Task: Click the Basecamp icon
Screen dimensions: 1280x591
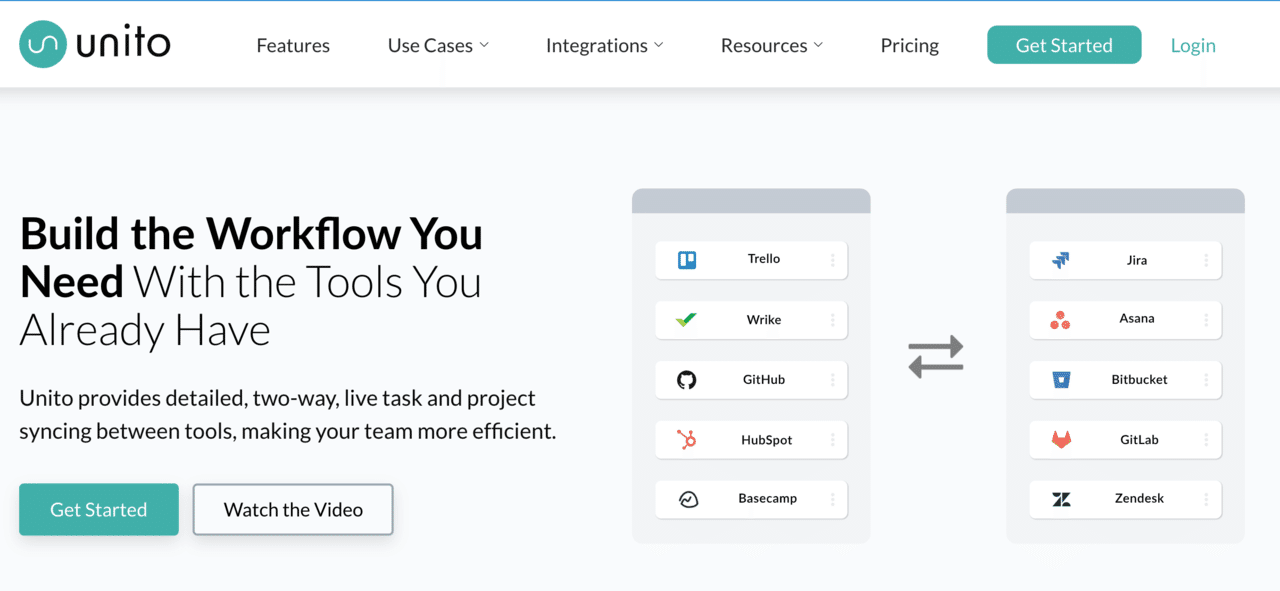Action: tap(688, 500)
